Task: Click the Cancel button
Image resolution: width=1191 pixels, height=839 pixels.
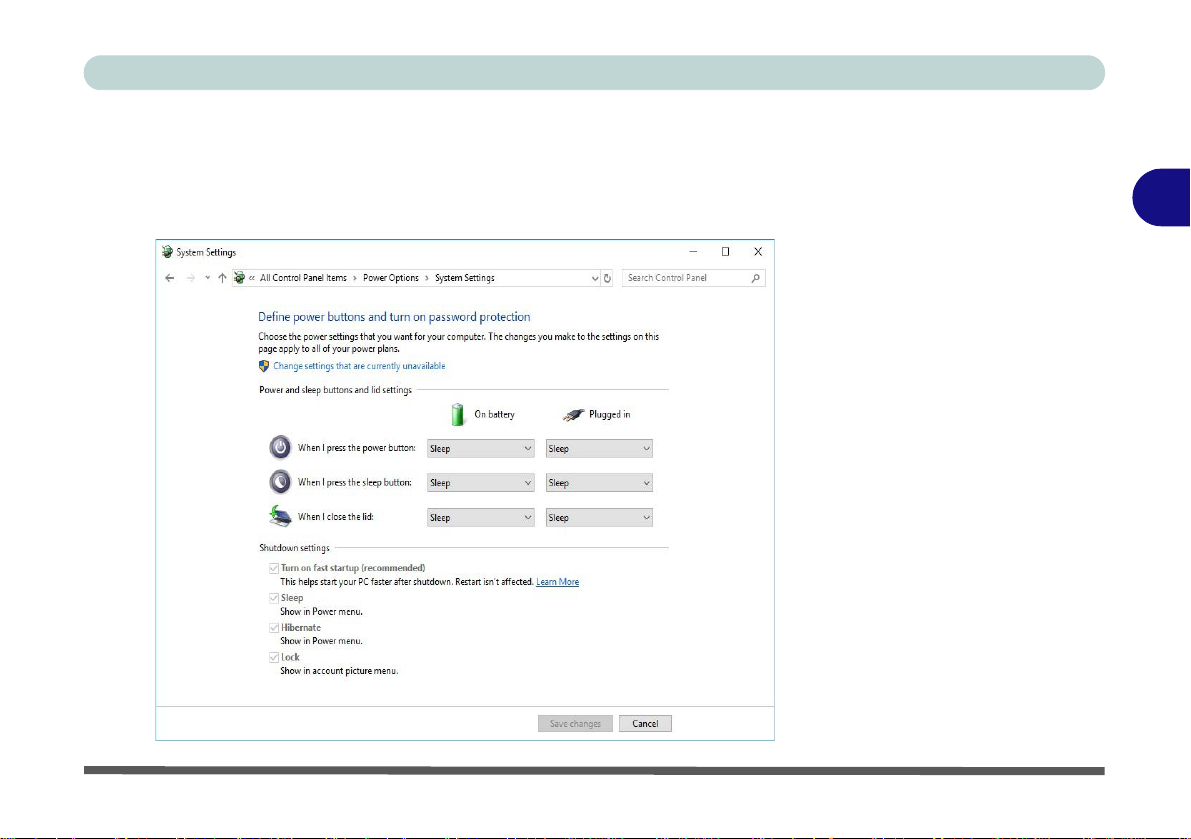Action: tap(645, 724)
